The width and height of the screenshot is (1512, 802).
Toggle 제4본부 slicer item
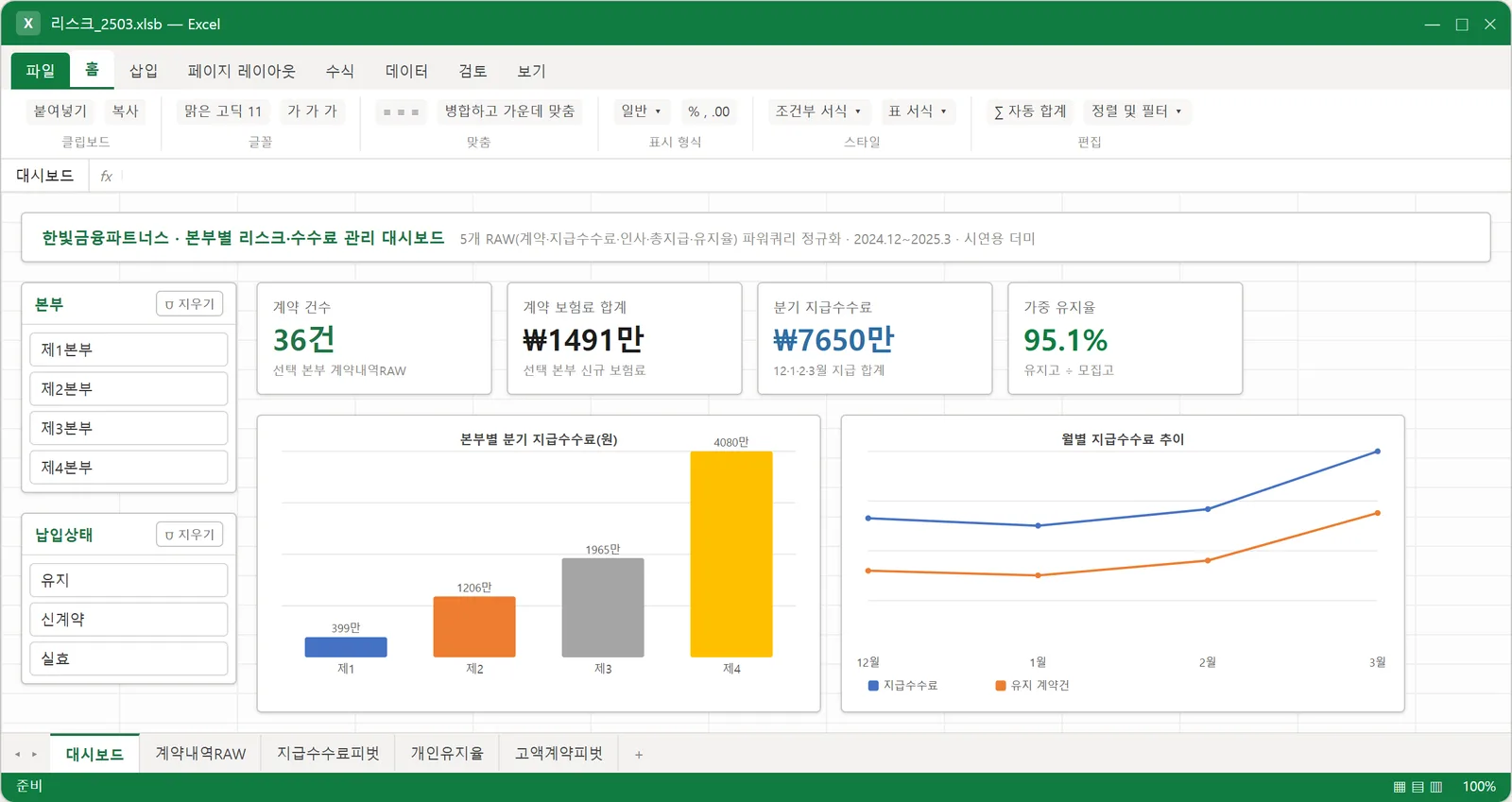tap(129, 468)
